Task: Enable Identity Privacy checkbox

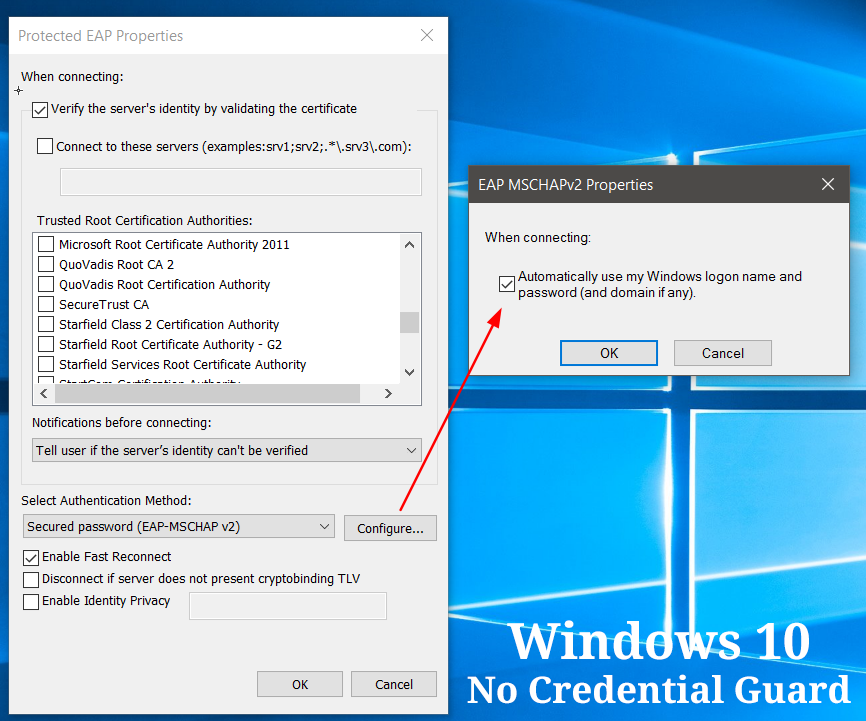Action: point(31,602)
